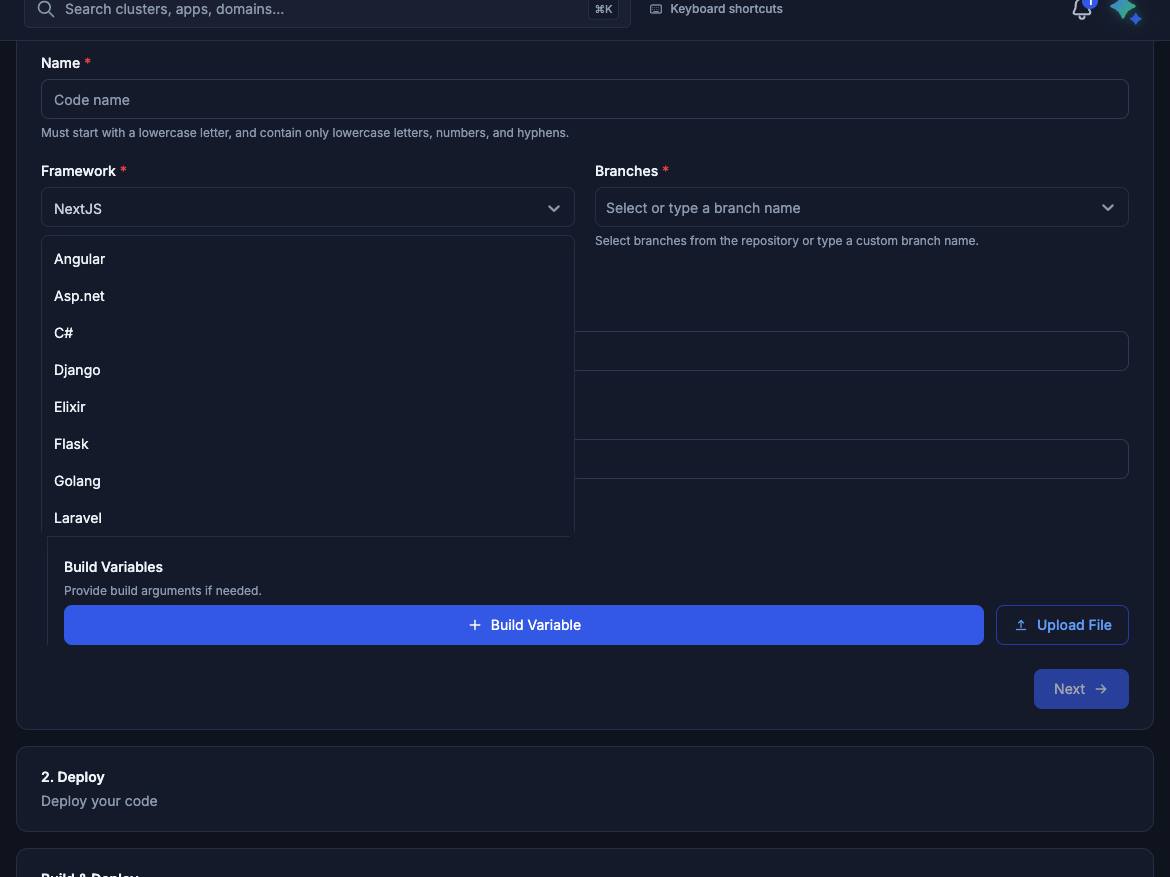Open the Branches dropdown
1170x877 pixels.
point(861,207)
